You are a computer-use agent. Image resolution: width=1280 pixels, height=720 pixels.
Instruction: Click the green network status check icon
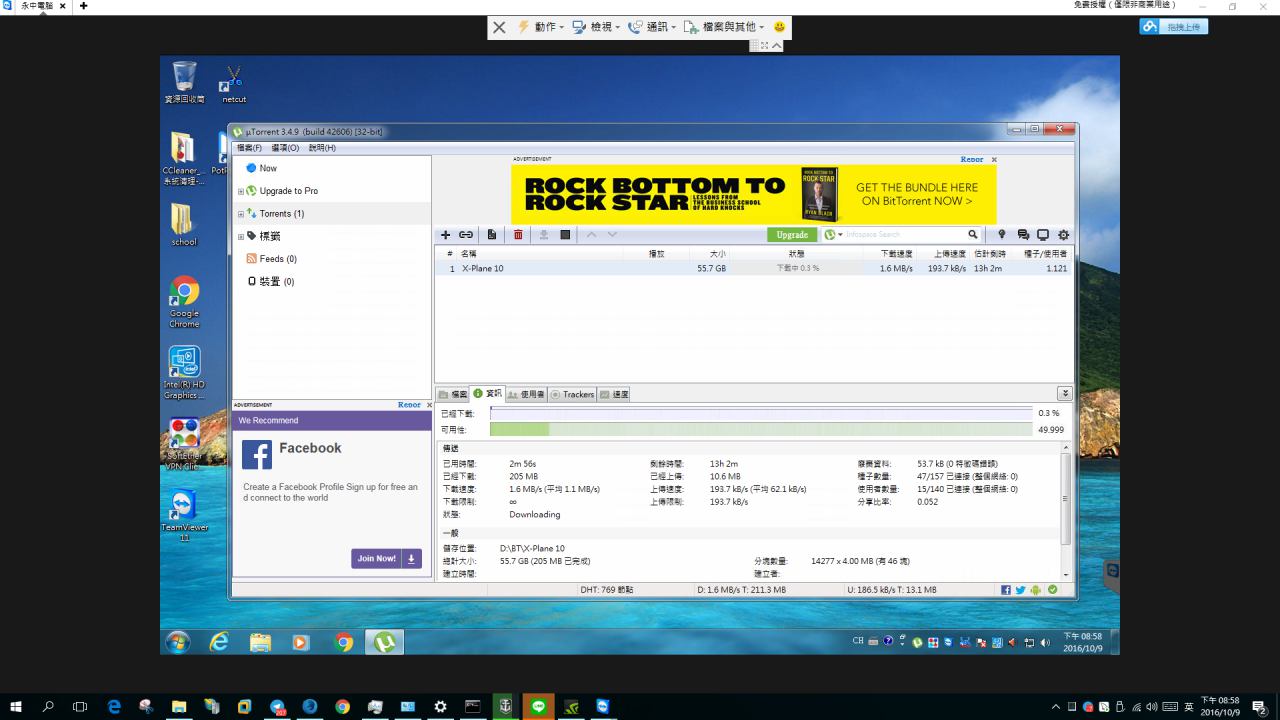pos(1052,590)
